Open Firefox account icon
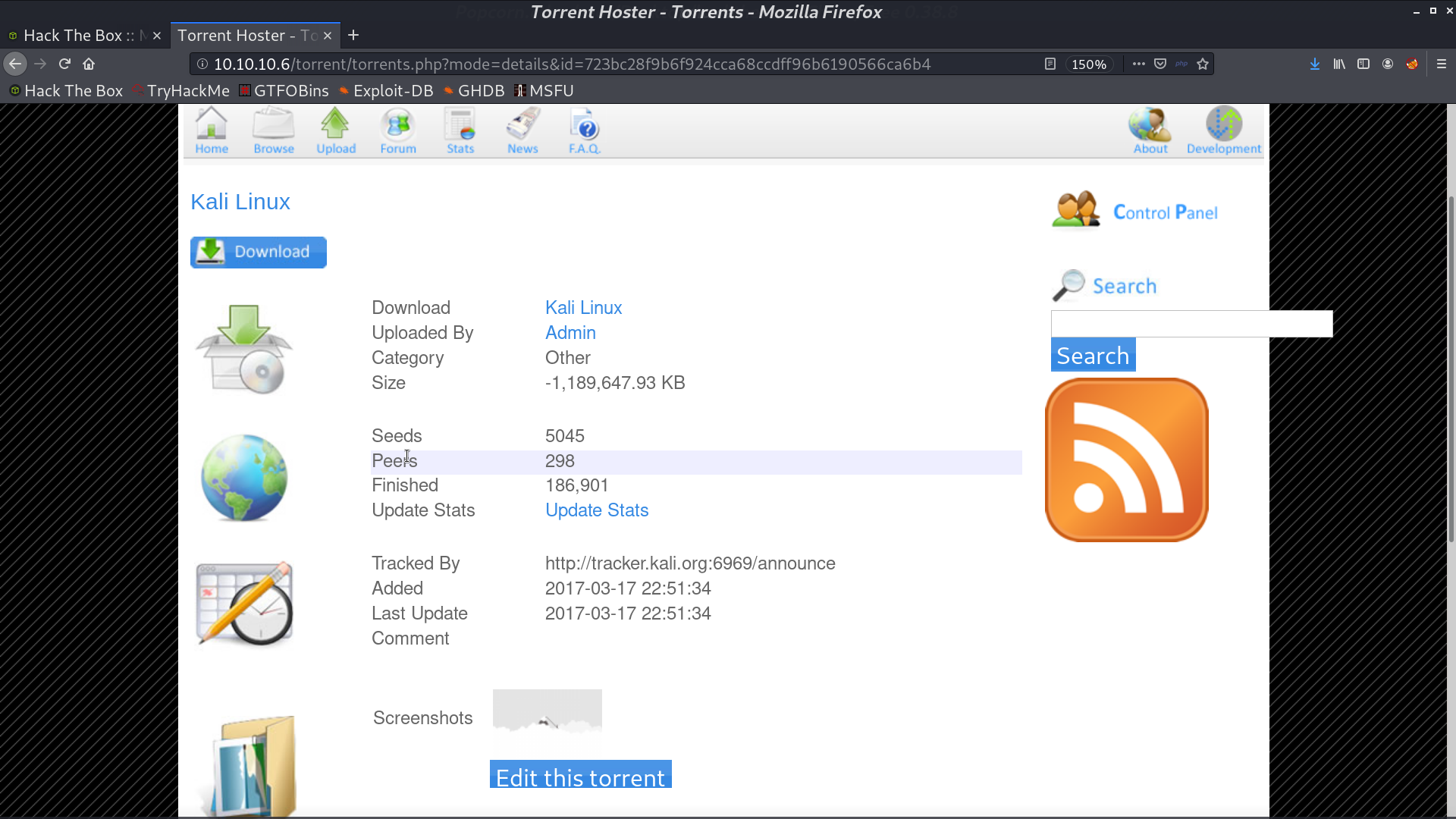This screenshot has height=819, width=1456. click(x=1388, y=64)
